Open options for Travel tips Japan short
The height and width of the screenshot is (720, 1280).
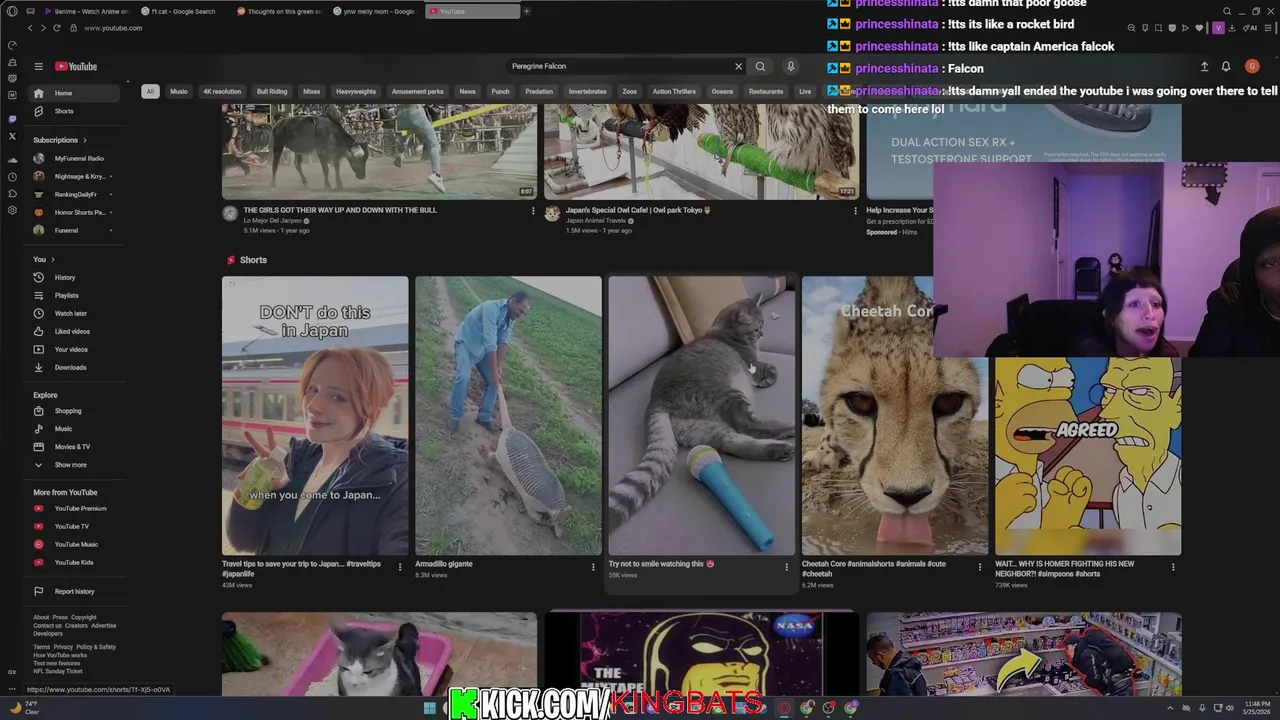[400, 567]
